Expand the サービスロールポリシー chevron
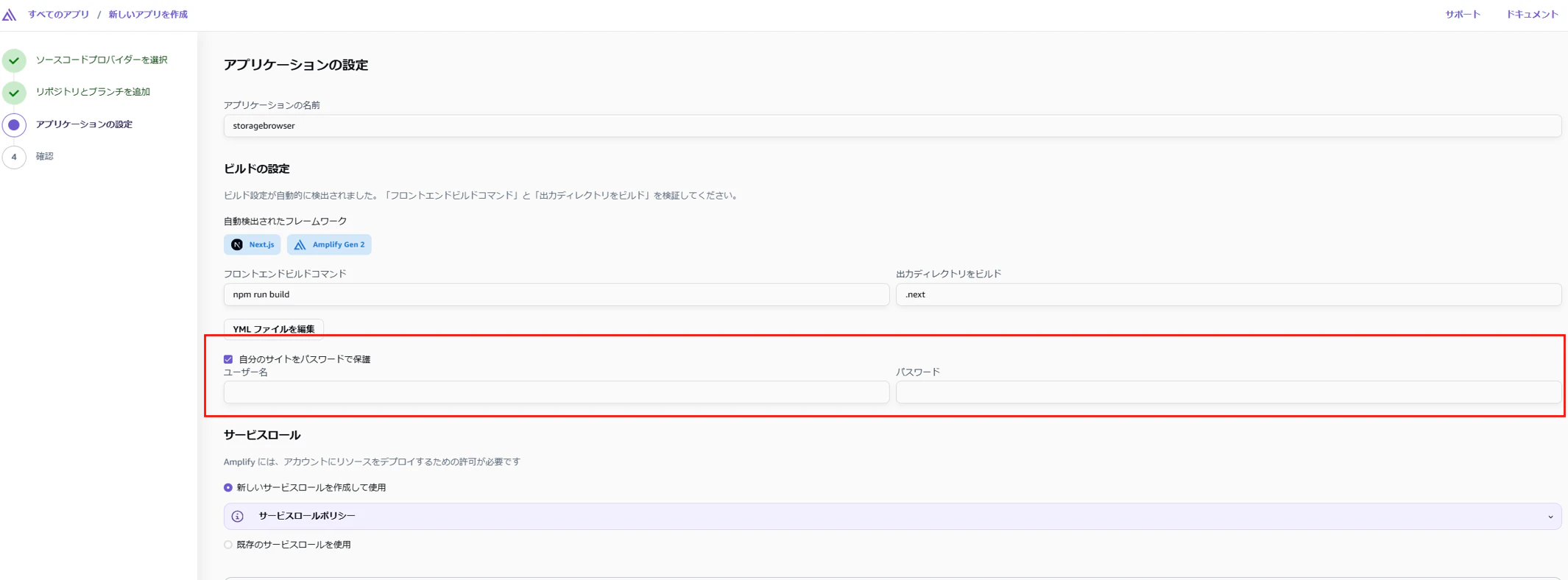The width and height of the screenshot is (1568, 580). [1550, 517]
